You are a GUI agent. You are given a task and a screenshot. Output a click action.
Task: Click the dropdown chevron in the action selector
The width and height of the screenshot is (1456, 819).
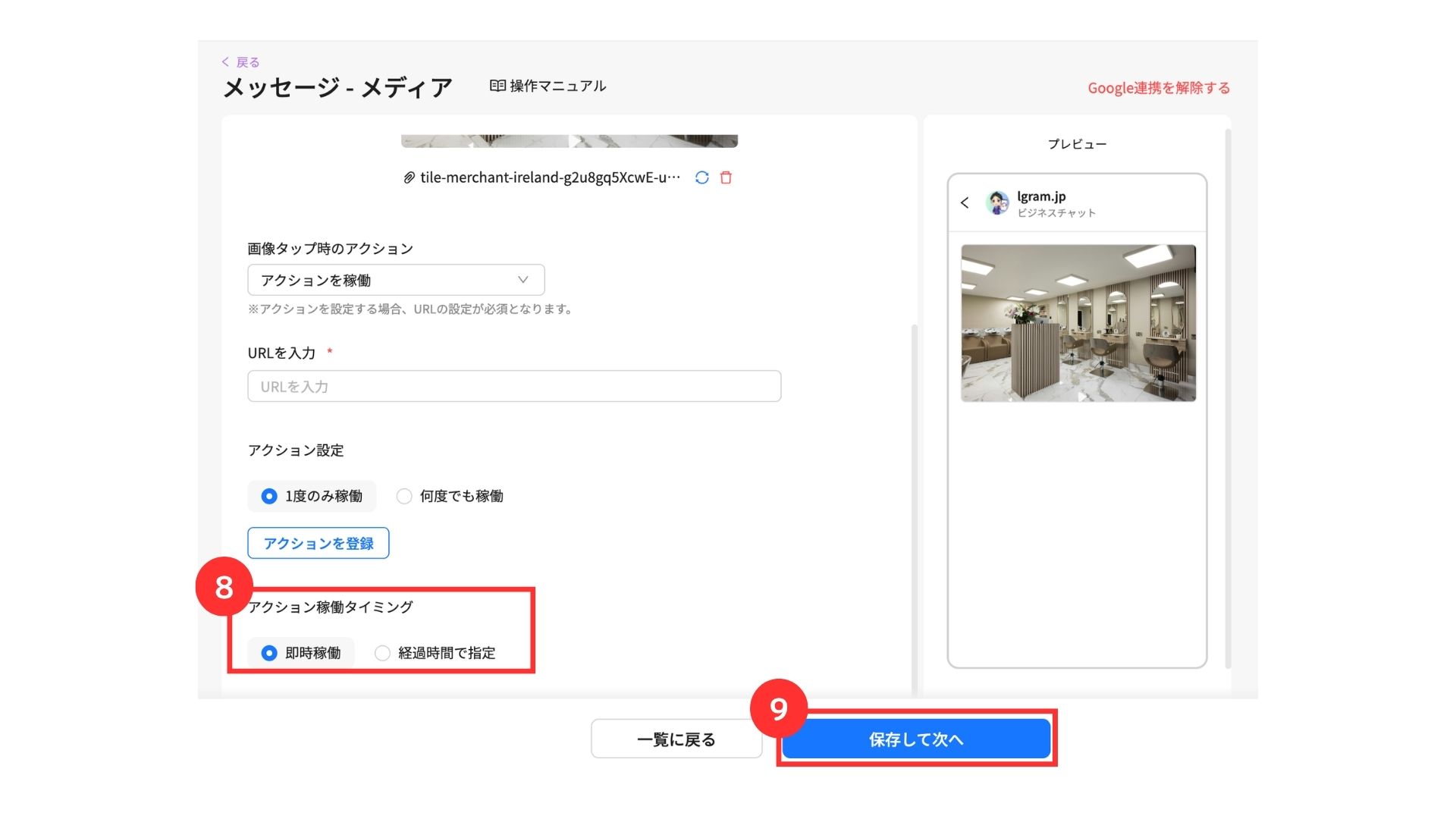coord(523,280)
